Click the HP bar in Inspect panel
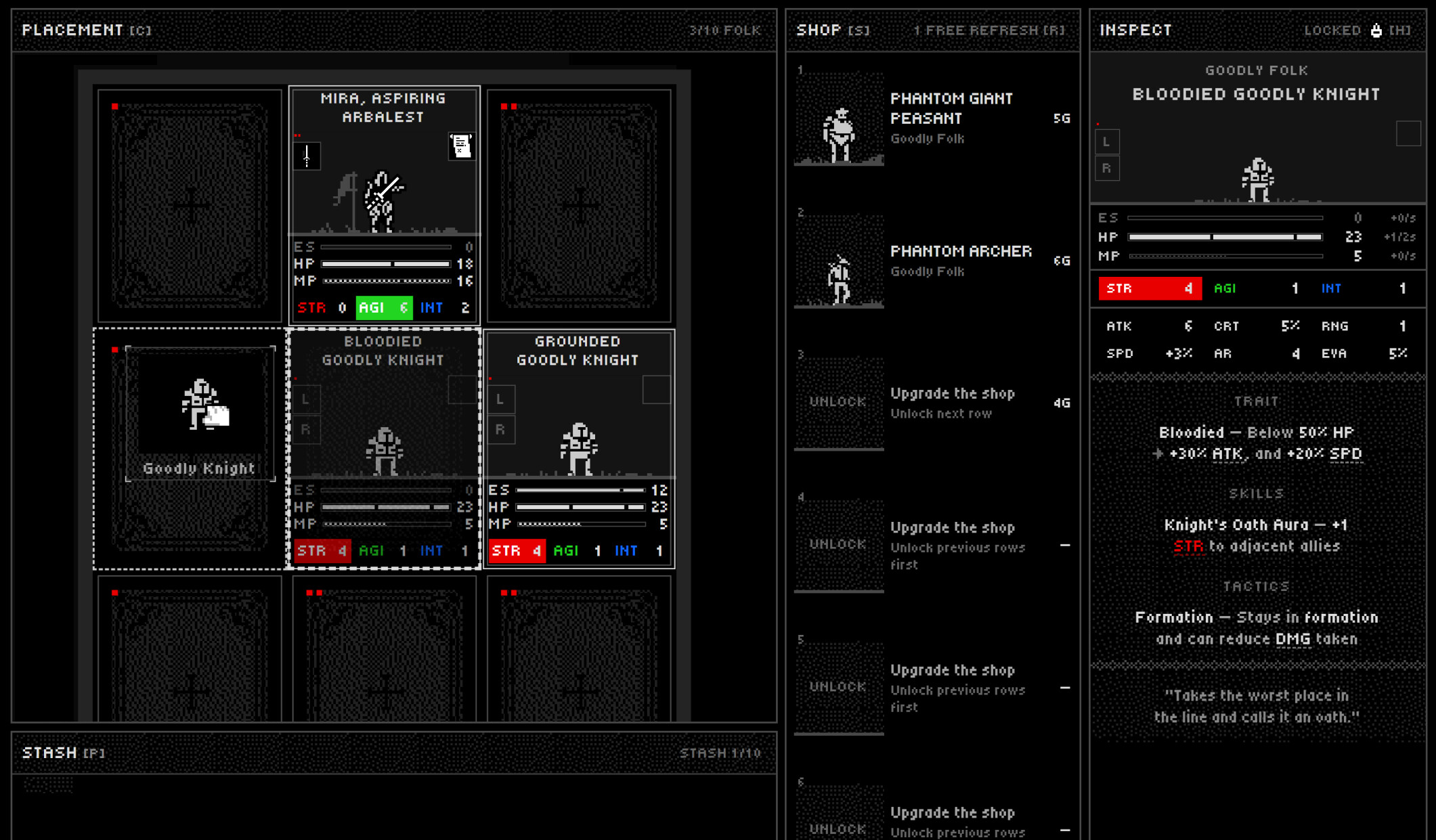 tap(1225, 237)
